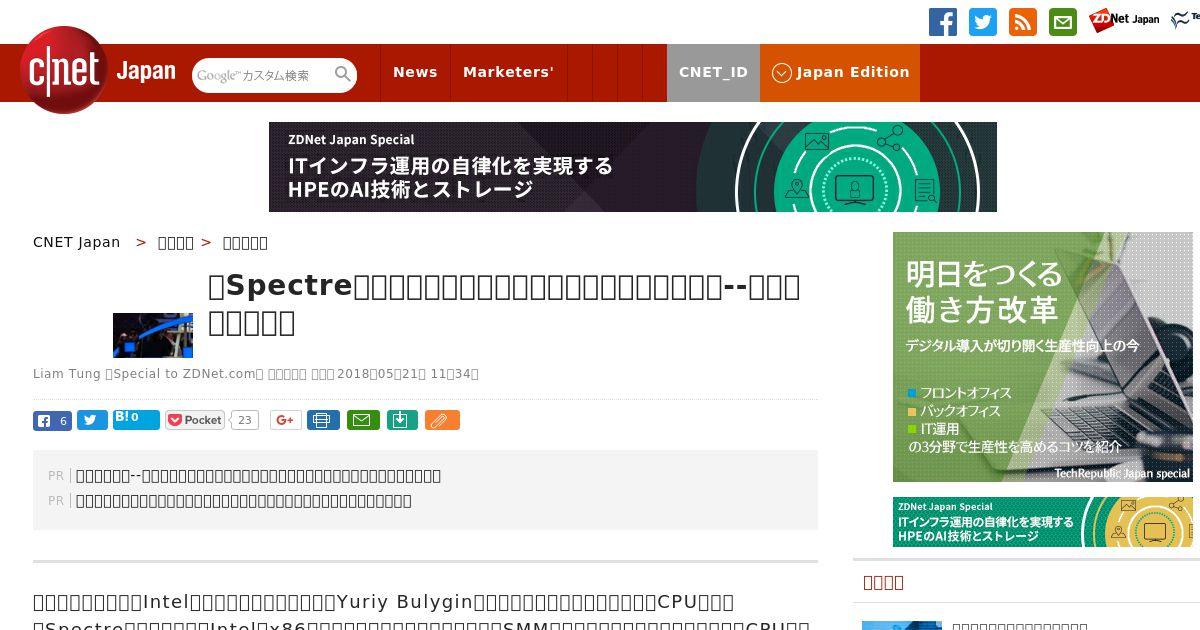Screen dimensions: 1200x630
Task: Click Pocket count bubble showing 23
Action: click(244, 420)
